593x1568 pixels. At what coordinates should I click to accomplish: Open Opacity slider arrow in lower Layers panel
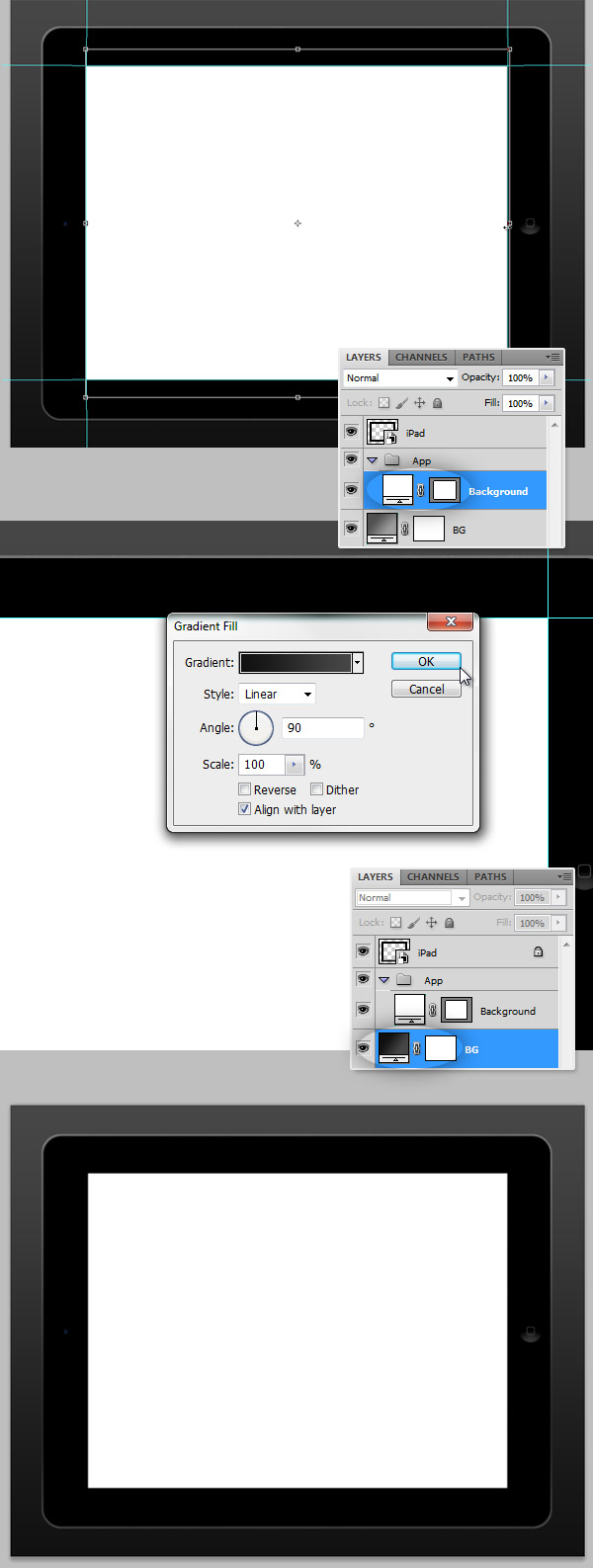pos(558,897)
